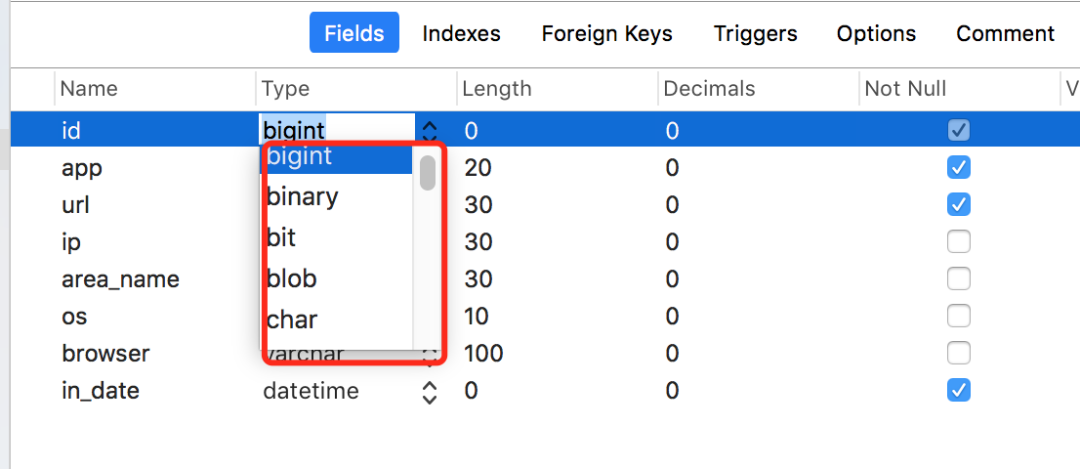
Task: Open the Comment tab
Action: (1005, 34)
